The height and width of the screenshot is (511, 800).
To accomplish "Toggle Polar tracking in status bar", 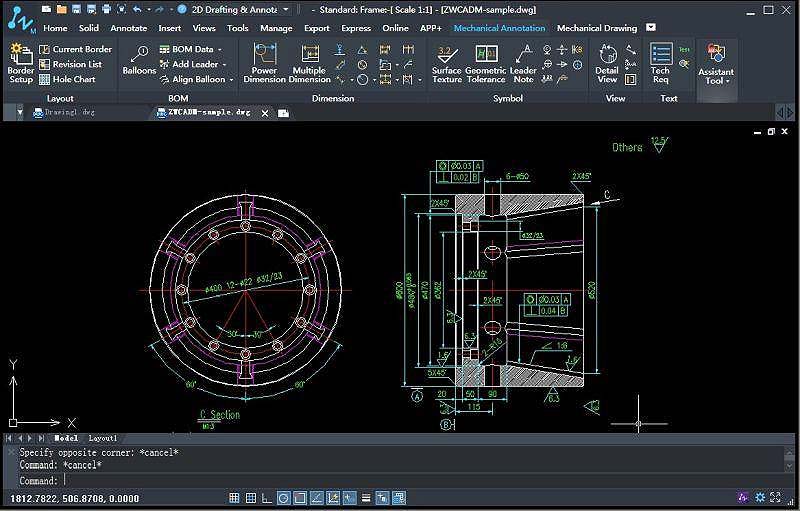I will pyautogui.click(x=284, y=498).
